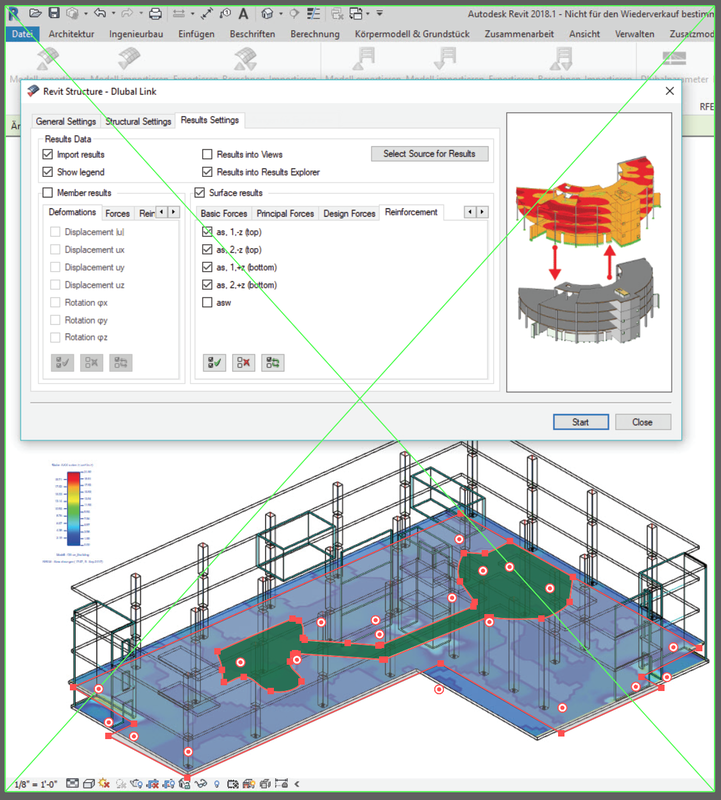
Task: Toggle the Import results checkbox
Action: (48, 155)
